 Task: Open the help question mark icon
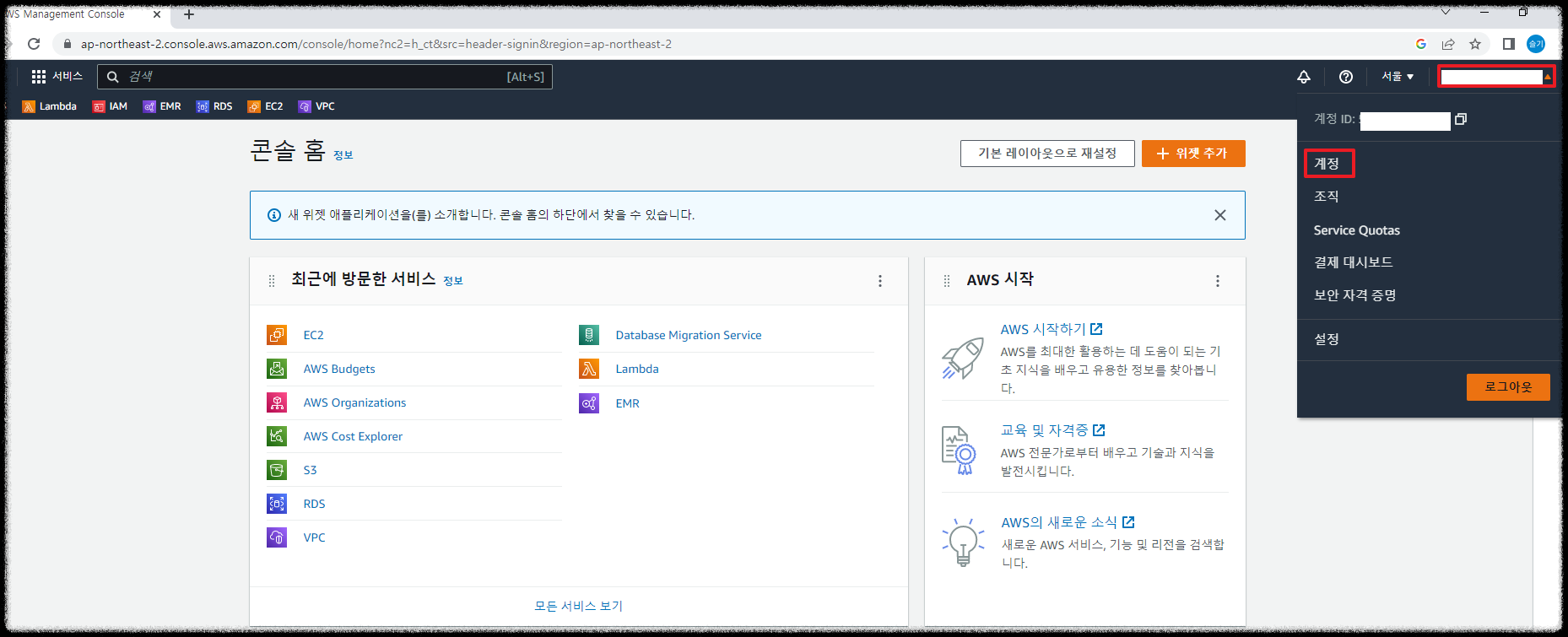coord(1346,77)
